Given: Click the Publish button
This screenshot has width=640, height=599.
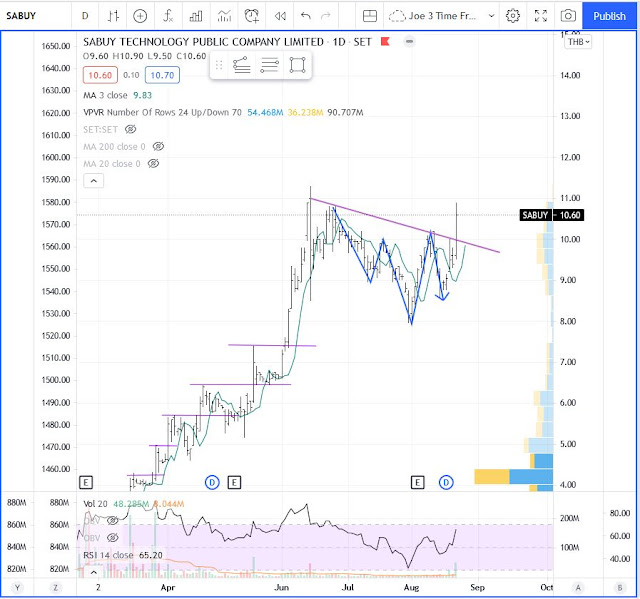Looking at the screenshot, I should pyautogui.click(x=609, y=16).
